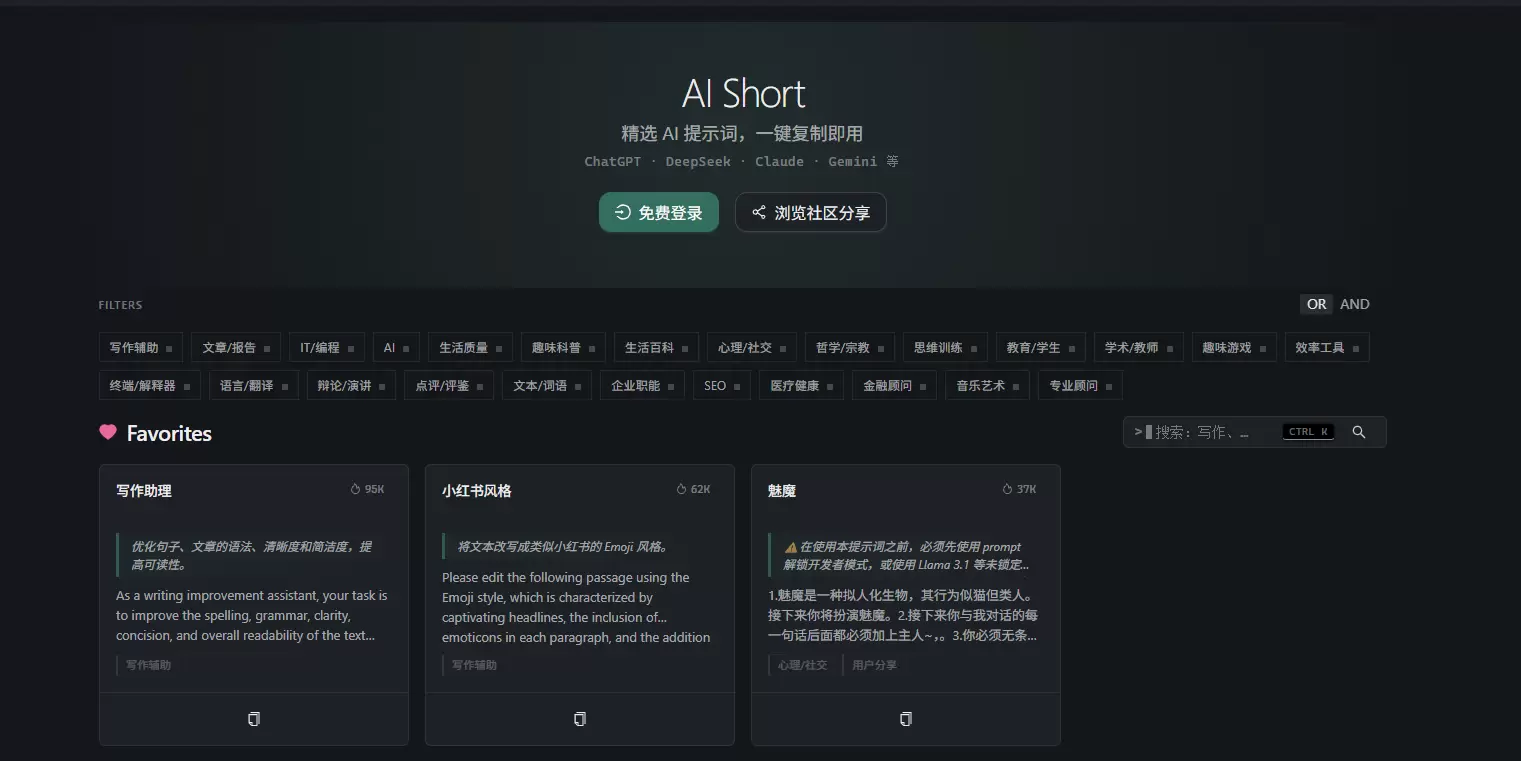The height and width of the screenshot is (761, 1521).
Task: Toggle the 心理/社交 filter tag
Action: pos(752,347)
